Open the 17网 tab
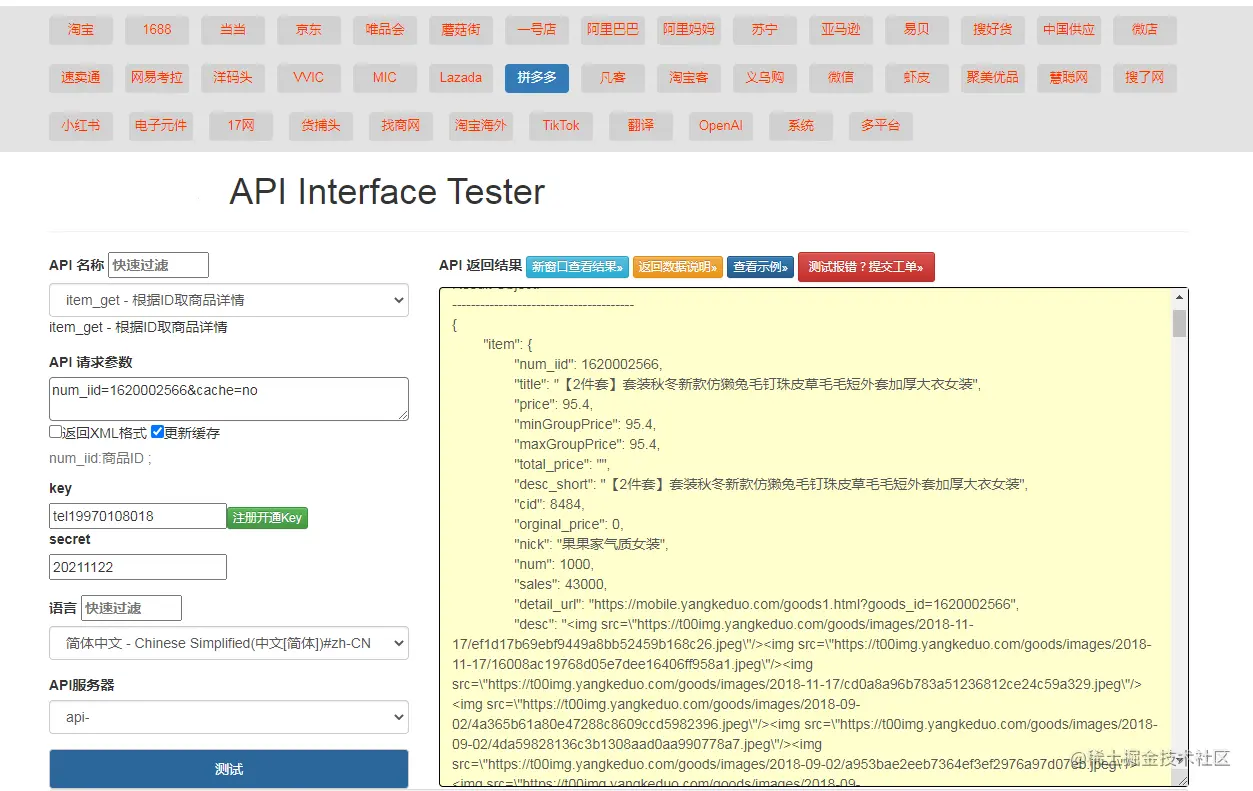The height and width of the screenshot is (791, 1253). coord(241,126)
